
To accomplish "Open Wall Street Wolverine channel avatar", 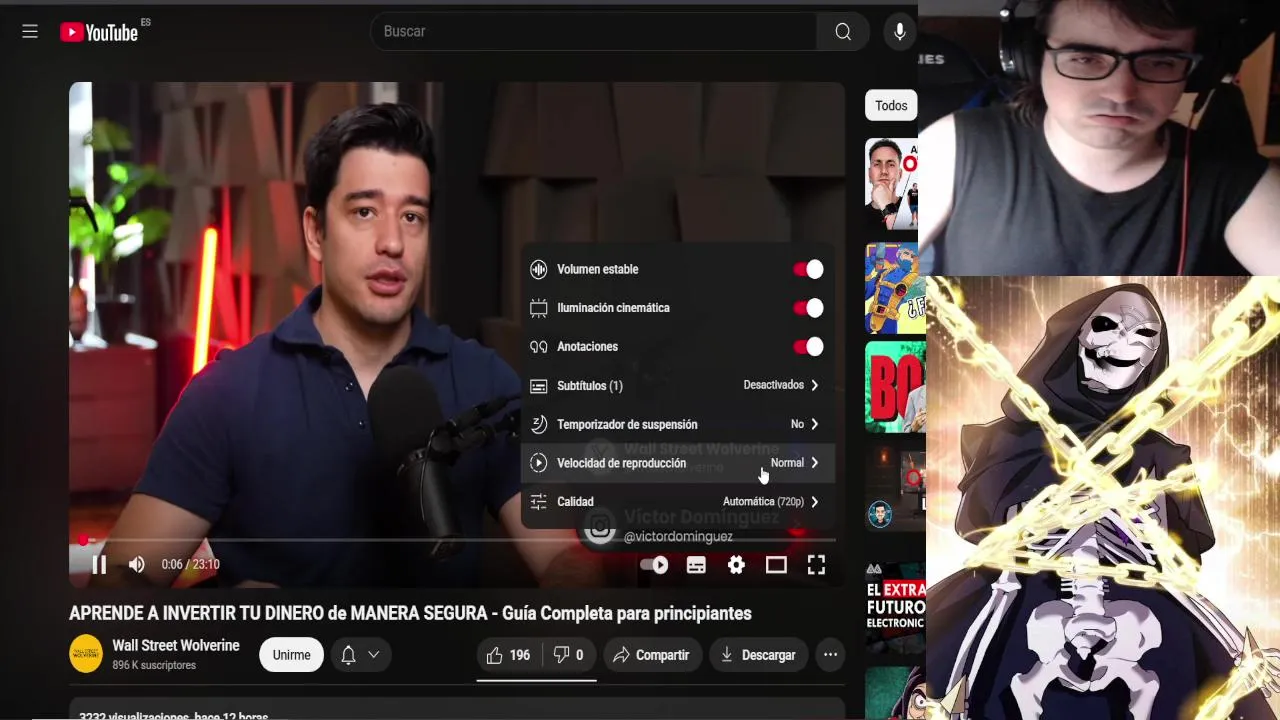I will click(x=86, y=654).
